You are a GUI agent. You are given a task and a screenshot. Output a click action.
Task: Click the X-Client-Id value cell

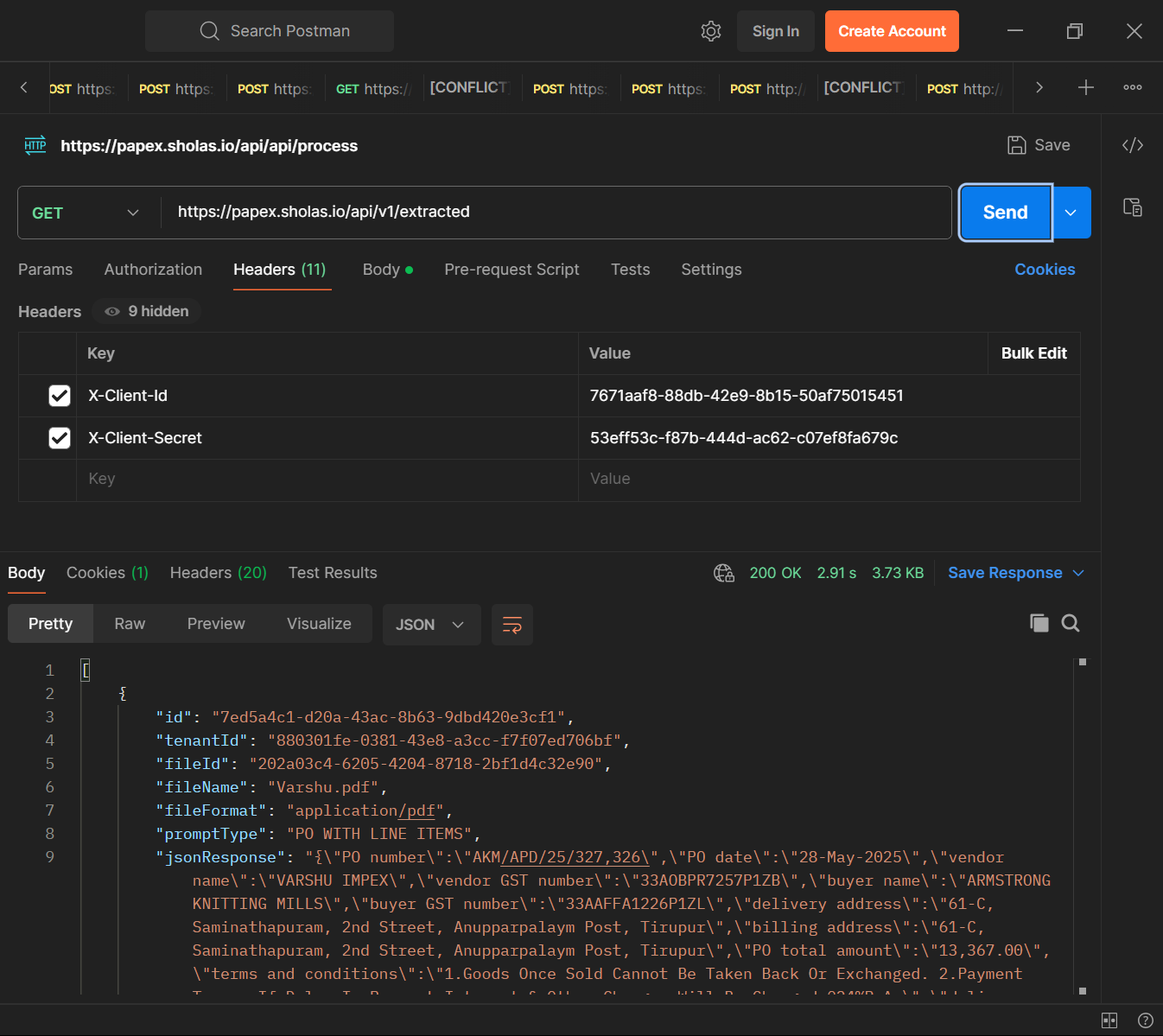(x=829, y=396)
